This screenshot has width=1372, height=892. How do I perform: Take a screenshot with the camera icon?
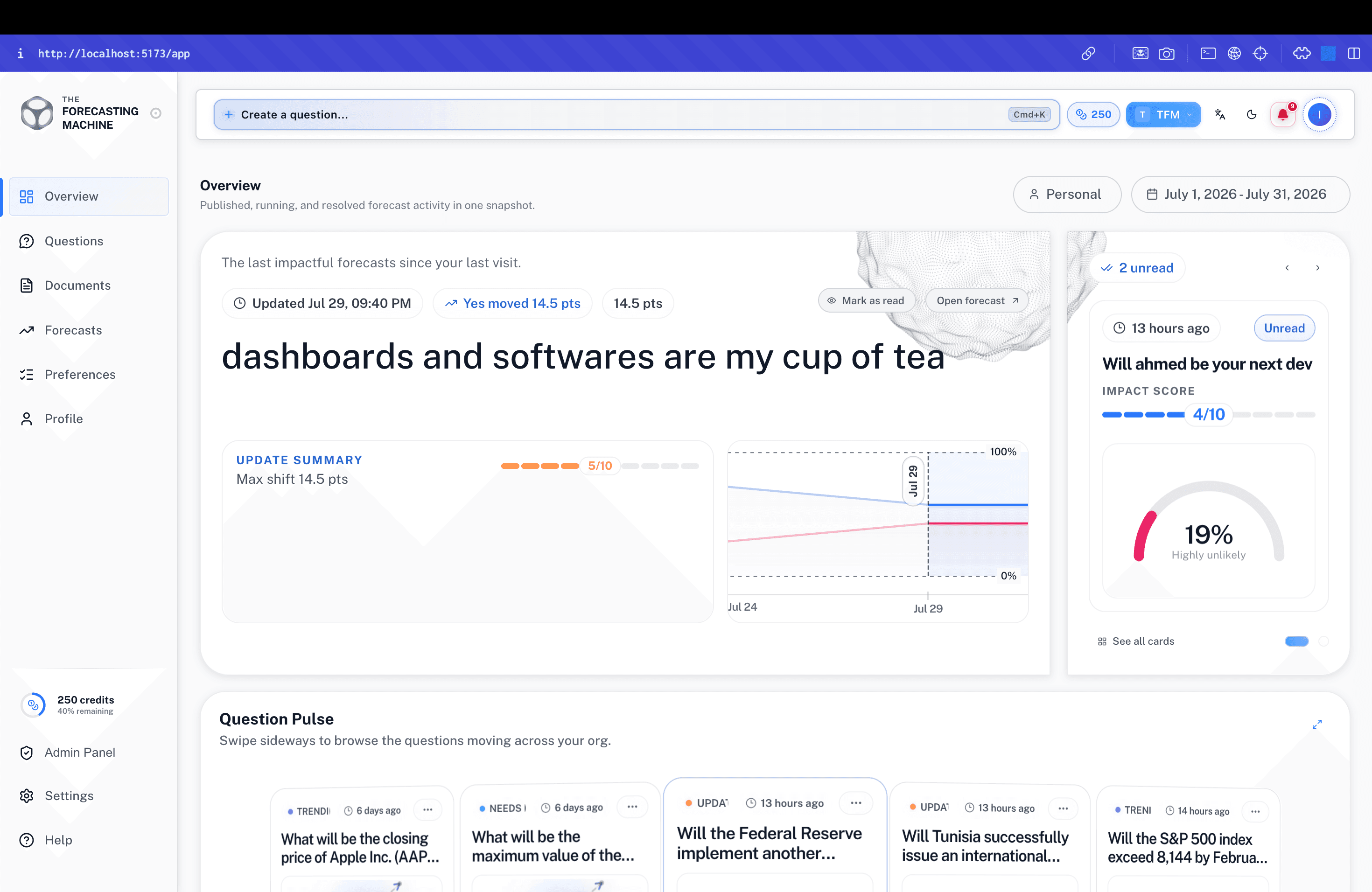pos(1166,54)
